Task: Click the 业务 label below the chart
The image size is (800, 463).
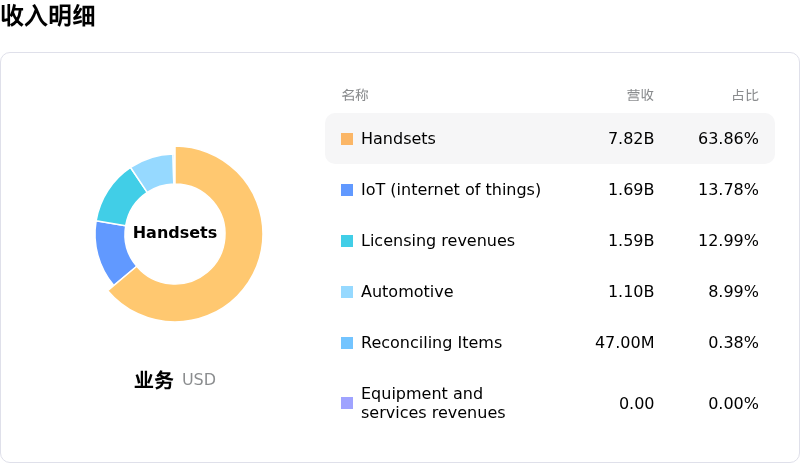Action: click(154, 380)
